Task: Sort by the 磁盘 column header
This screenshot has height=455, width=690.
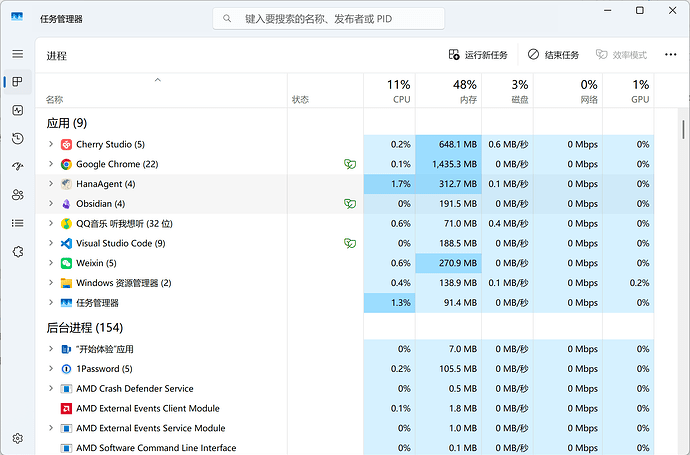Action: tap(507, 91)
